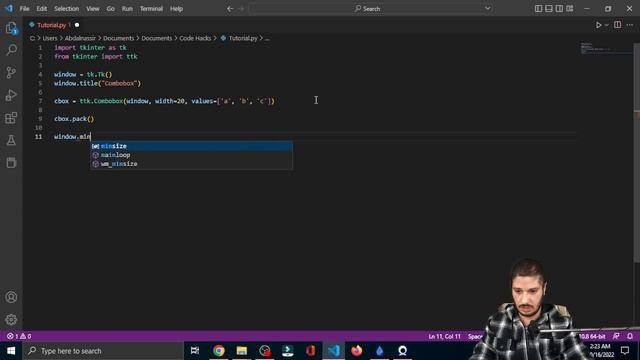The height and width of the screenshot is (360, 640).
Task: Open the Edit menu
Action: point(42,9)
